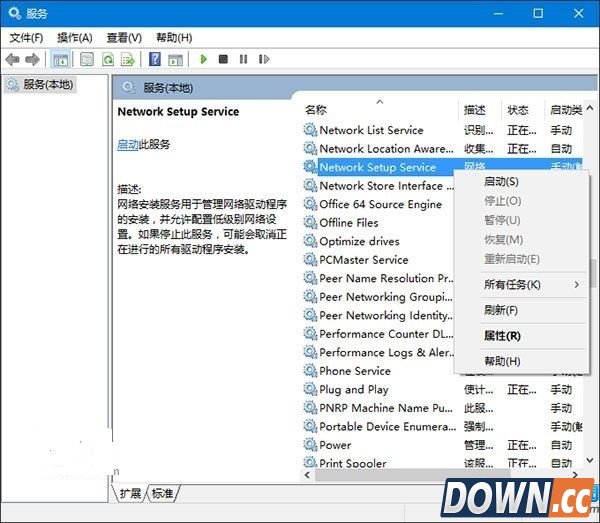Click the 启动 link in the description pane

click(x=127, y=144)
